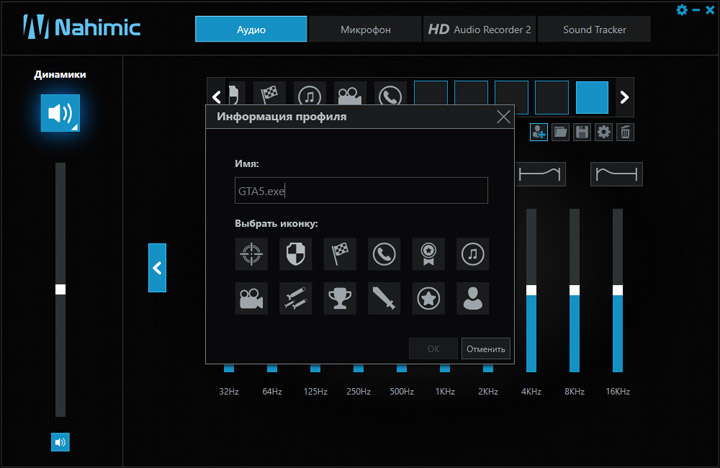The height and width of the screenshot is (468, 720).
Task: Open profile folder icon in toolbar
Action: pyautogui.click(x=560, y=132)
